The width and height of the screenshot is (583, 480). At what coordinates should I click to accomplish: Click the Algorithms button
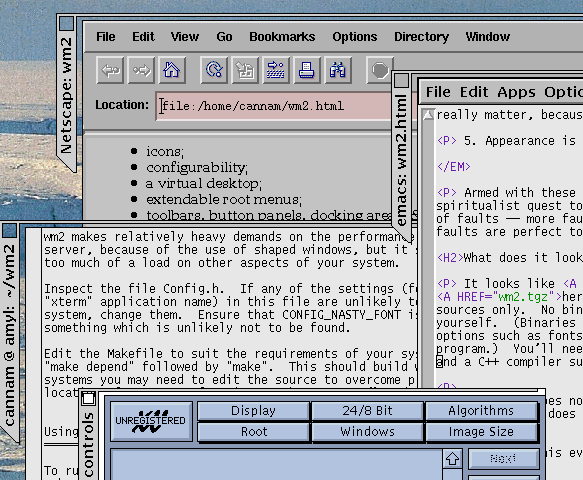coord(481,411)
